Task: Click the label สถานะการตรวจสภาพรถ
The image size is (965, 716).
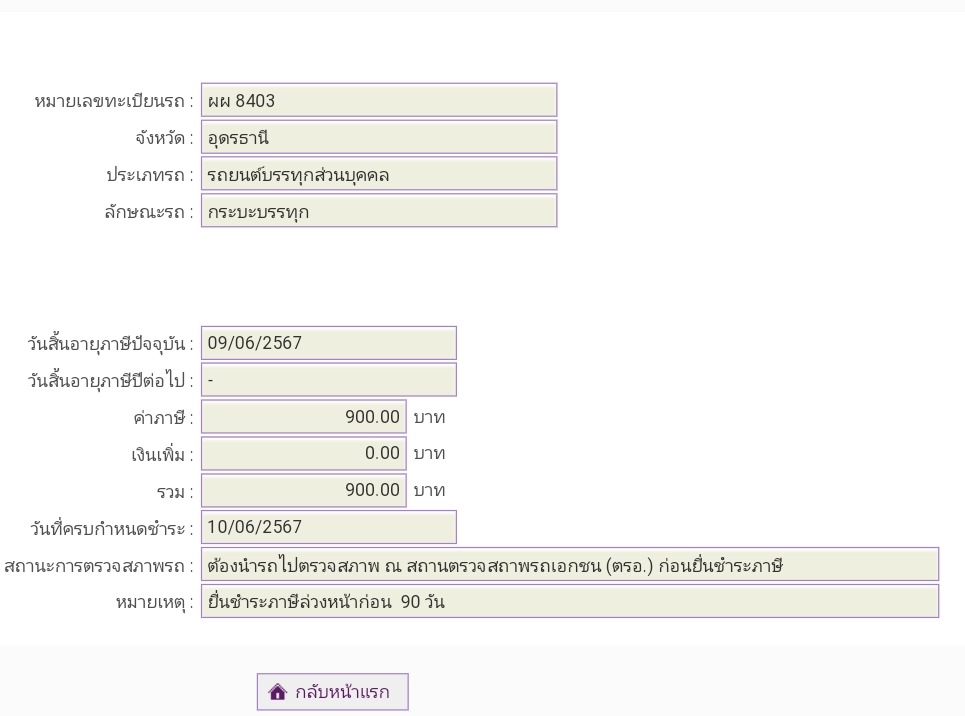Action: tap(99, 565)
